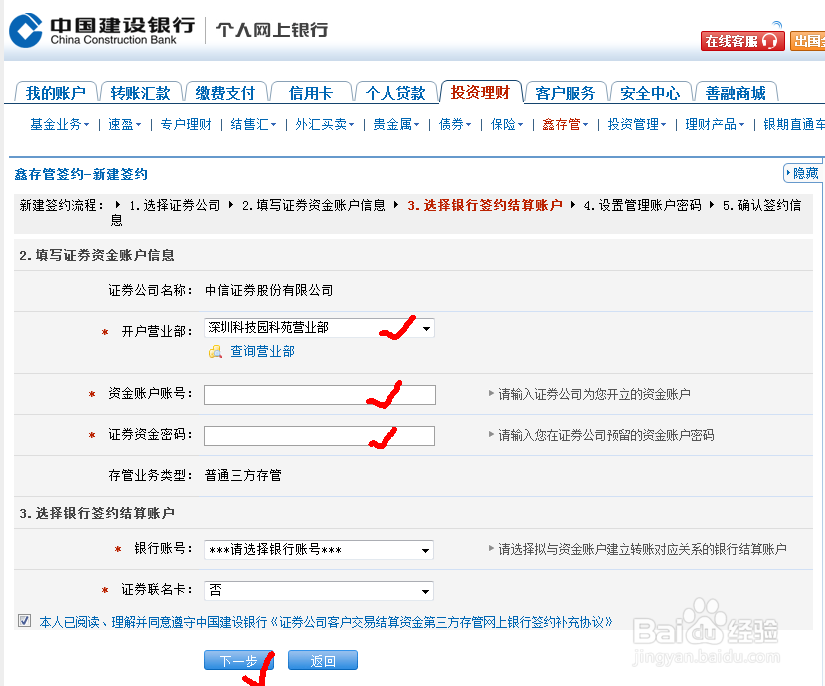Expand the 债券 submenu
The height and width of the screenshot is (686, 825).
pos(455,125)
